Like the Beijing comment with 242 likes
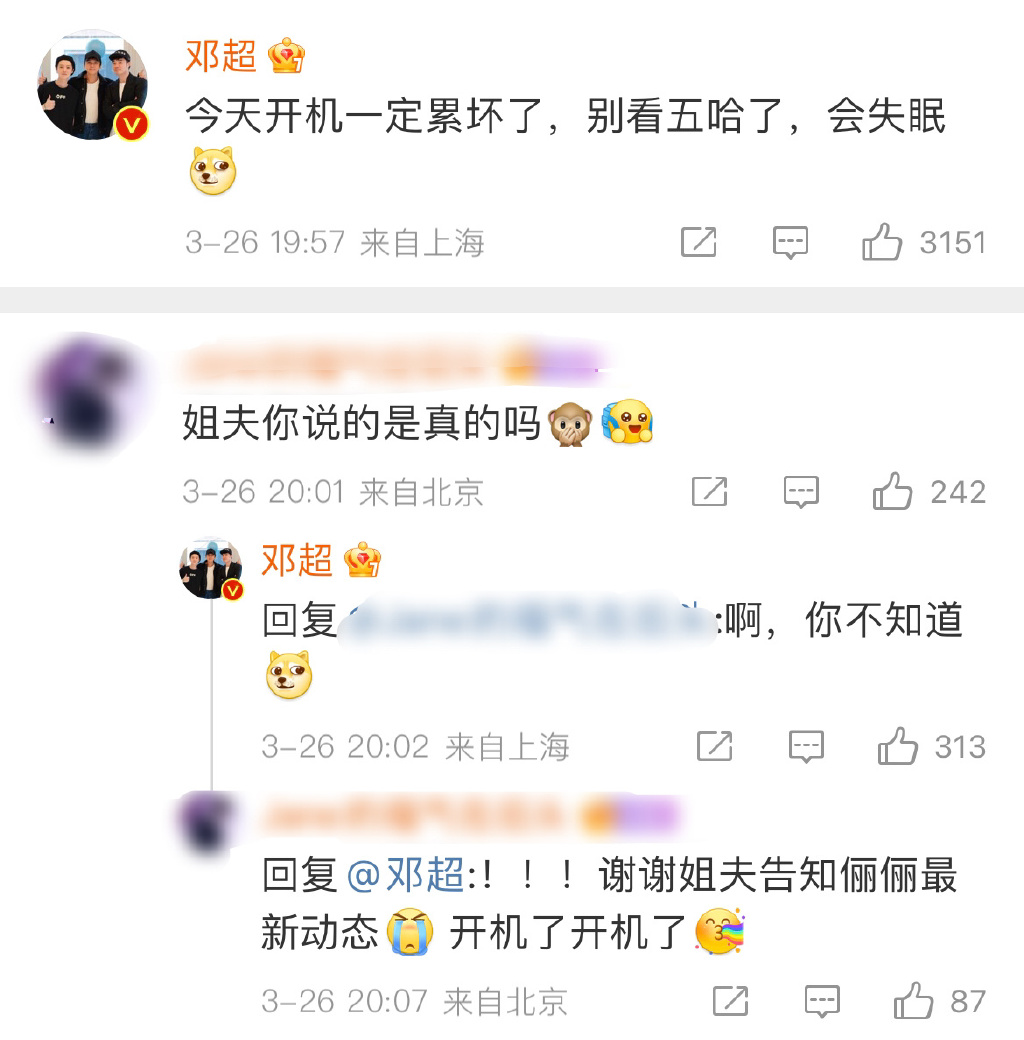 (x=893, y=491)
